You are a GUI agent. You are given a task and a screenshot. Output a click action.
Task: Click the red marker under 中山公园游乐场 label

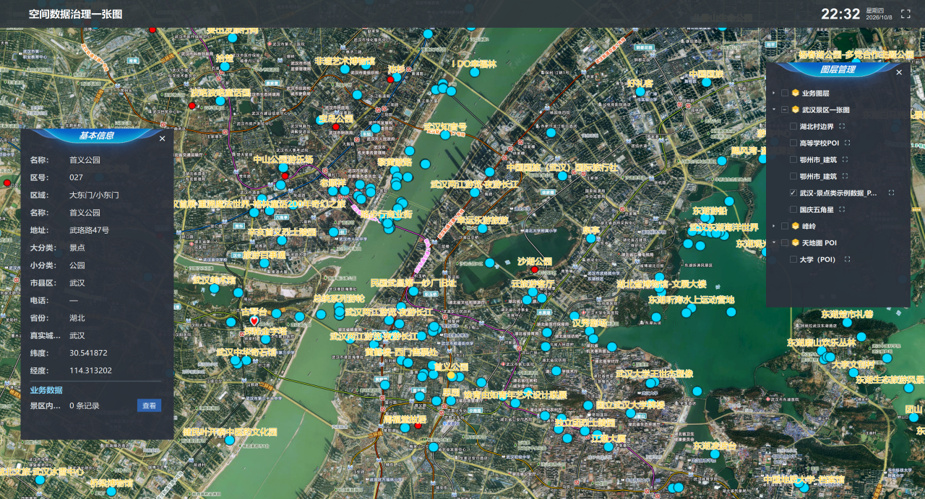pyautogui.click(x=285, y=176)
